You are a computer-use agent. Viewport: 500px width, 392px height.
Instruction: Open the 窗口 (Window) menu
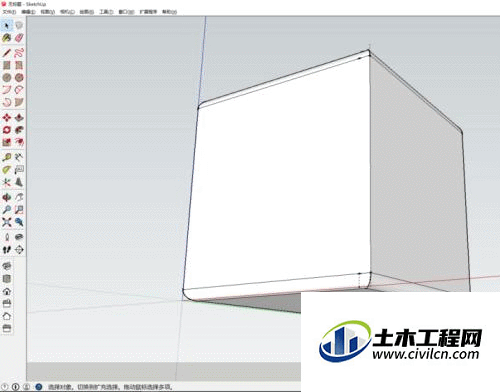point(126,12)
